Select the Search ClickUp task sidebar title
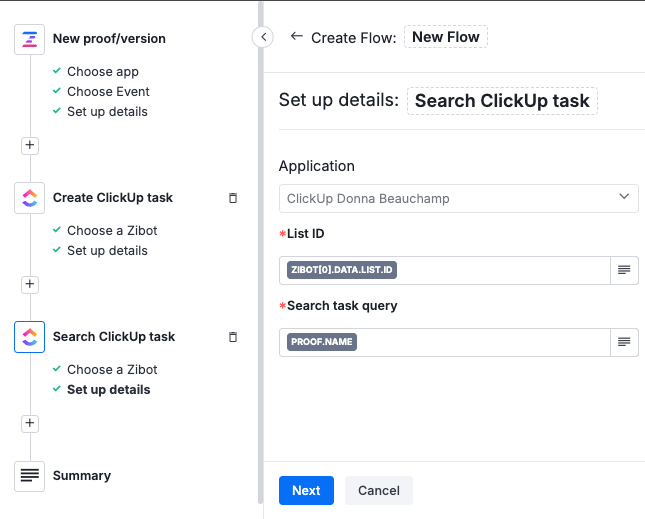Screen dimensions: 645x519 114,337
